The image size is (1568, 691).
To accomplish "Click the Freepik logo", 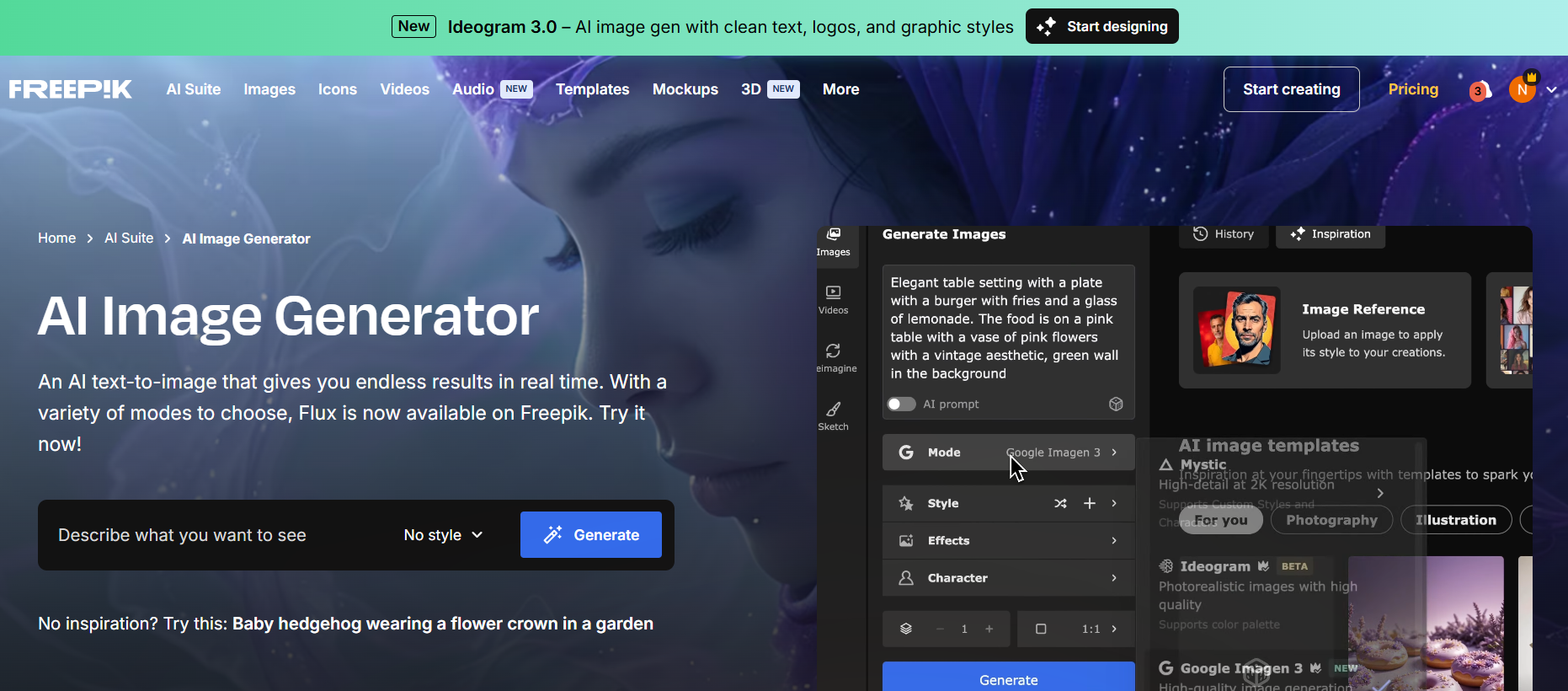I will (x=70, y=89).
